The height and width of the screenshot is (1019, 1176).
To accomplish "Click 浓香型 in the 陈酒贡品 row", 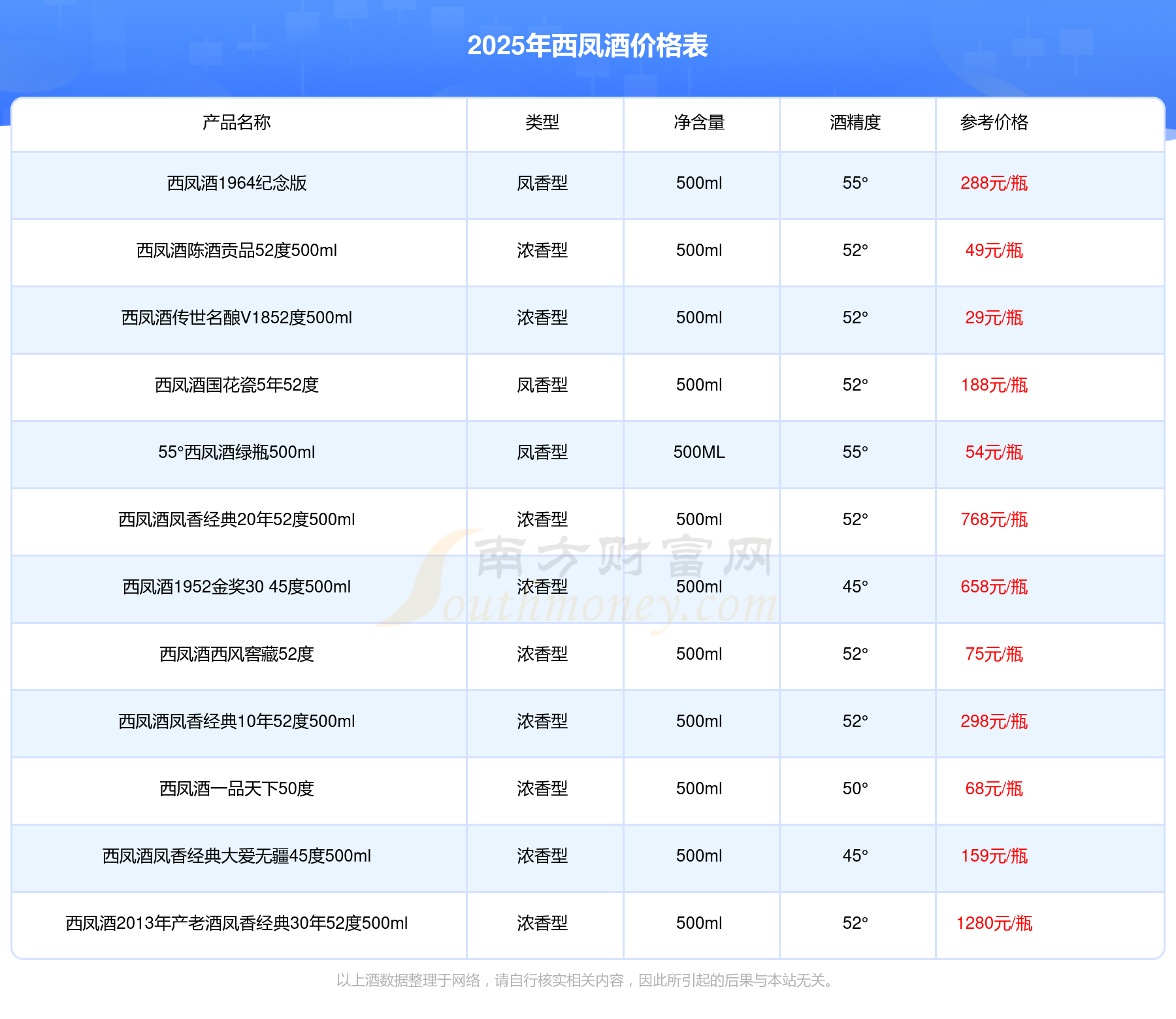I will [x=542, y=250].
